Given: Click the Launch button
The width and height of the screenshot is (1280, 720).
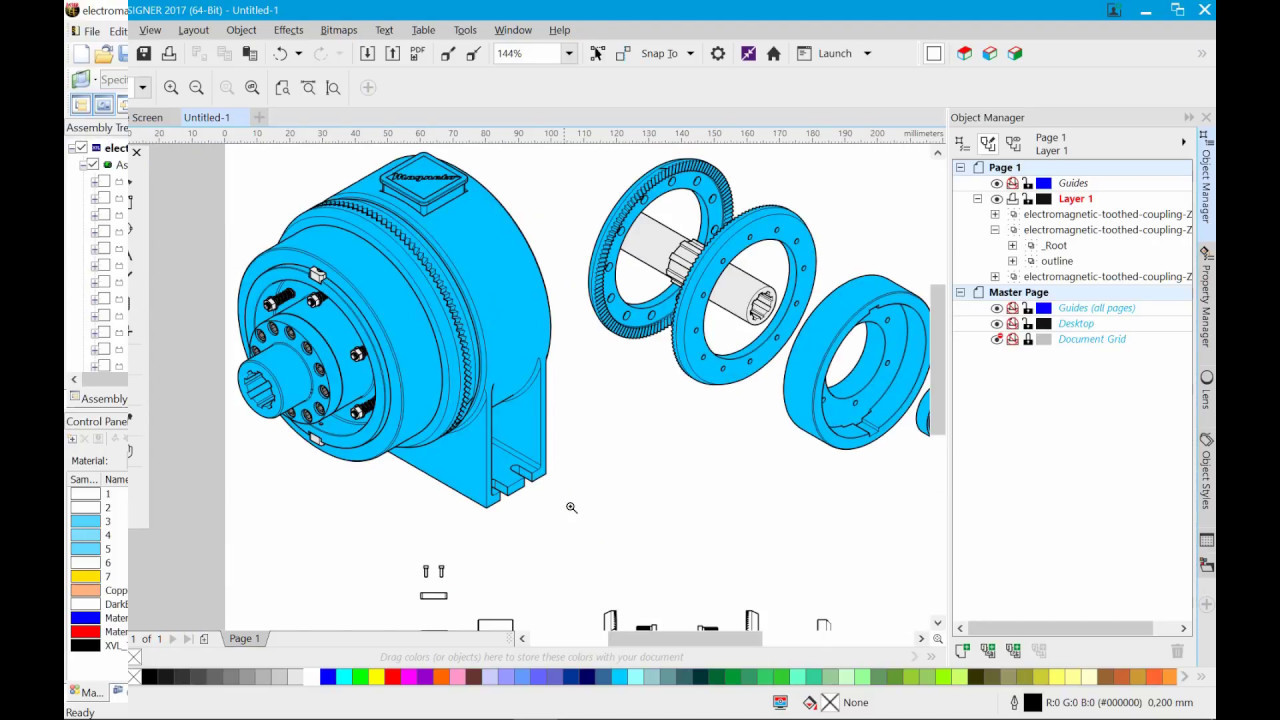Looking at the screenshot, I should point(834,53).
